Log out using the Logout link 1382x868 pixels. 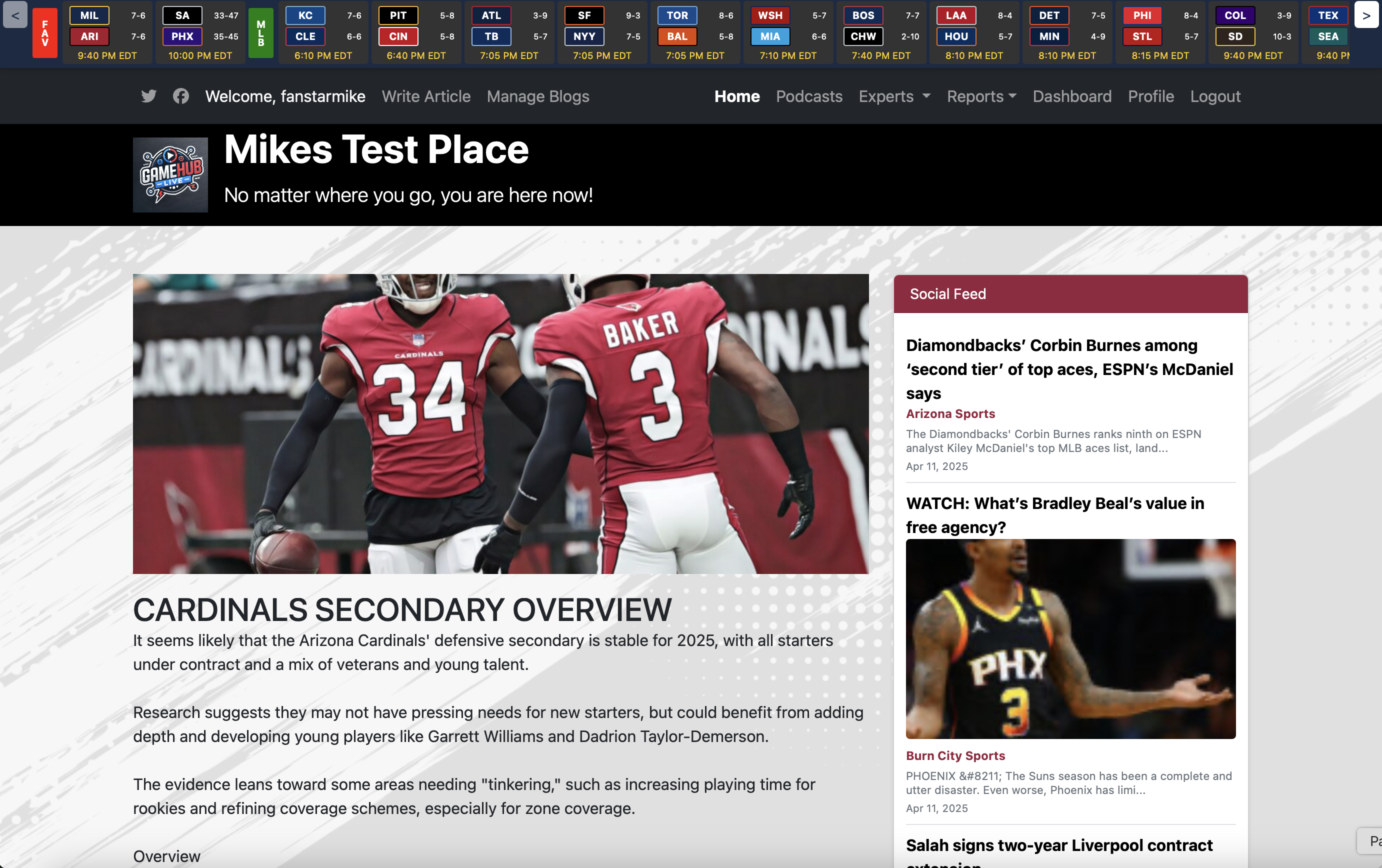pos(1215,96)
